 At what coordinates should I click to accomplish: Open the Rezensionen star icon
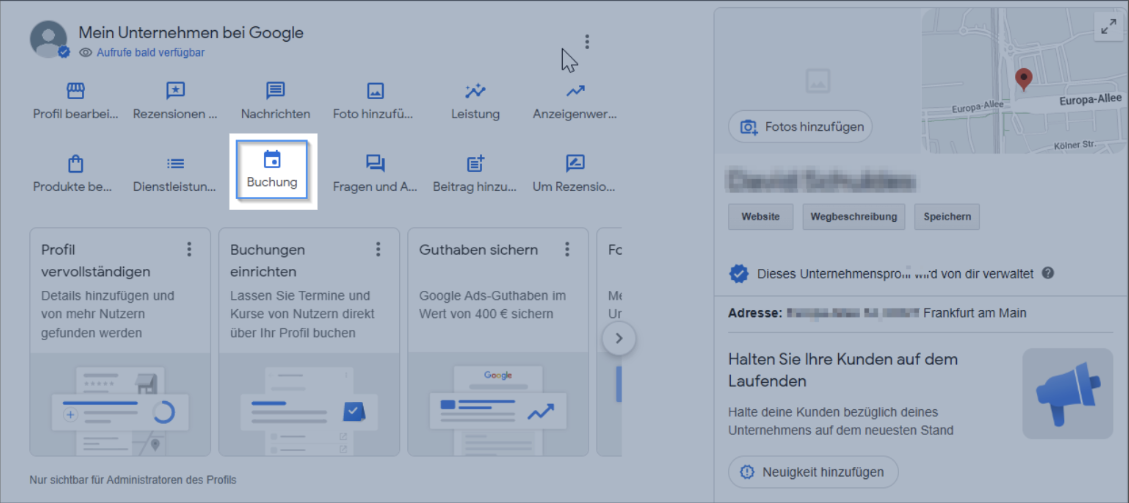(175, 91)
